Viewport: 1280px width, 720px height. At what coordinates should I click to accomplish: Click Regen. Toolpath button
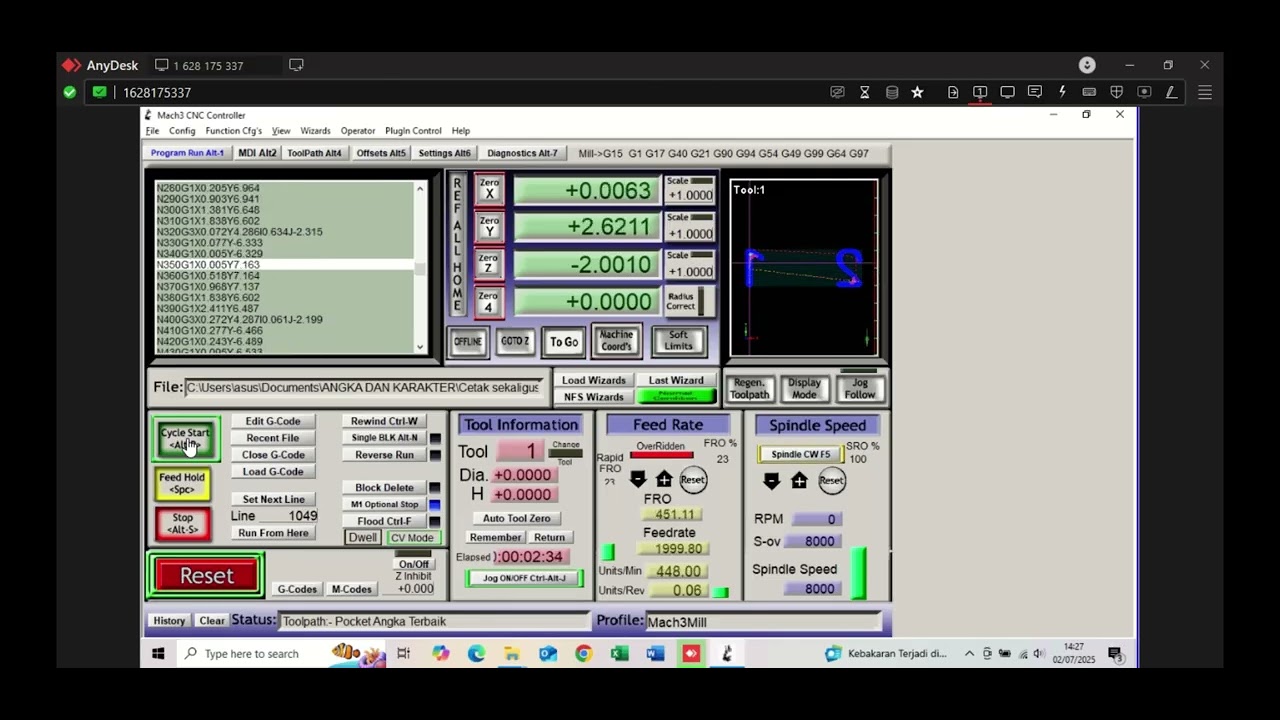(x=749, y=389)
